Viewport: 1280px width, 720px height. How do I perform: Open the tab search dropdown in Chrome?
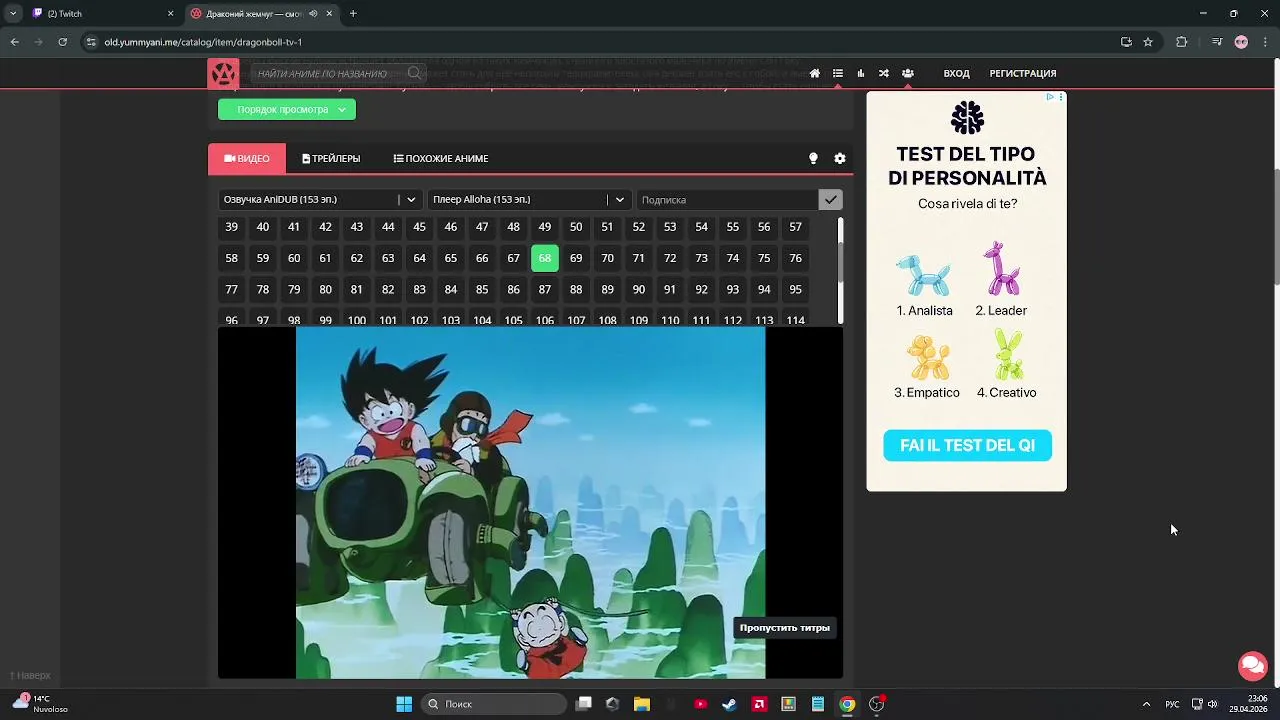point(13,13)
